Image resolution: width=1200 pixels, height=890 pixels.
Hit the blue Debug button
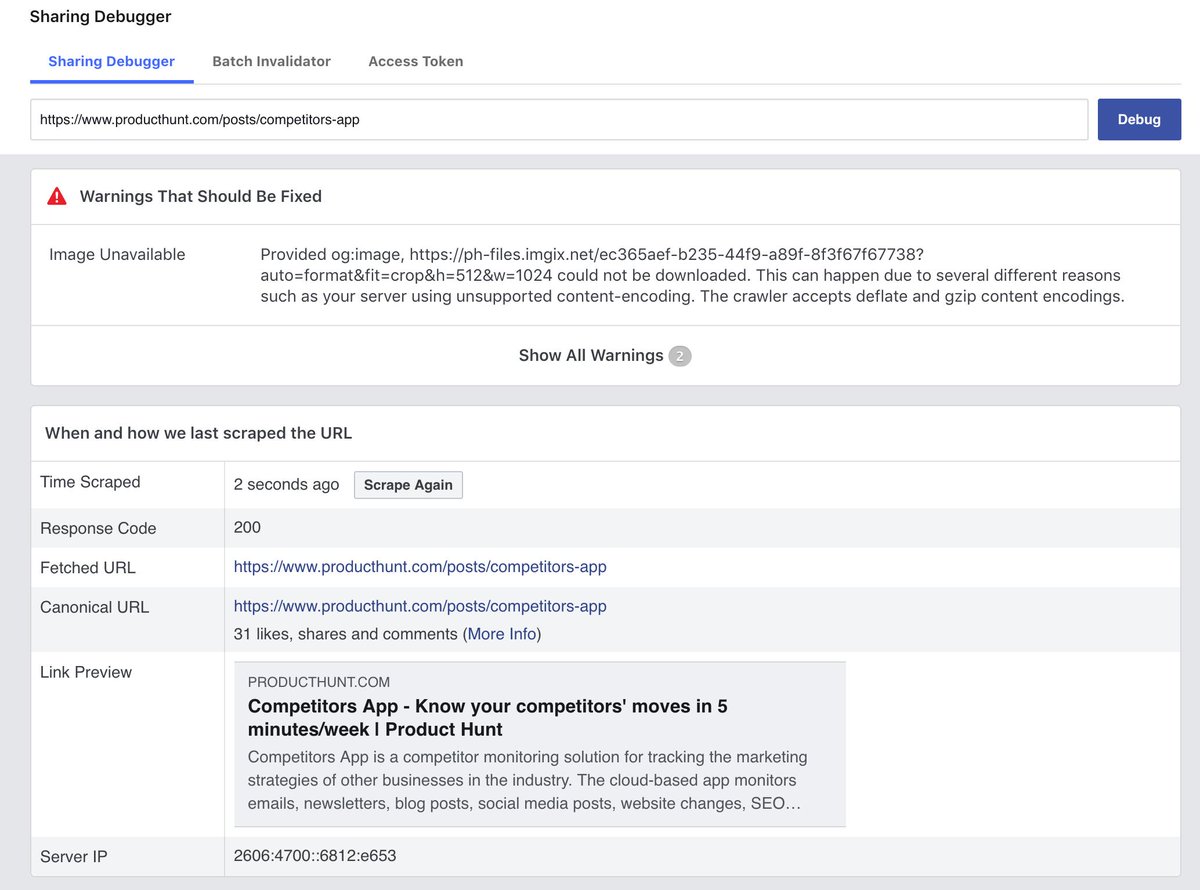1139,119
